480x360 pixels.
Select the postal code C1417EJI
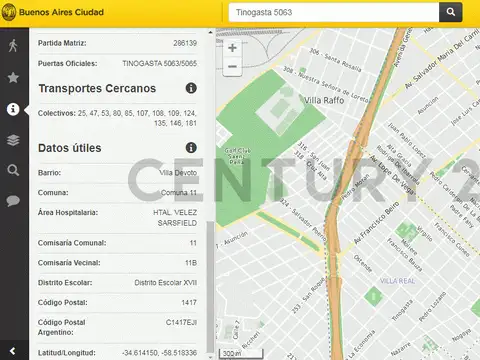(181, 322)
